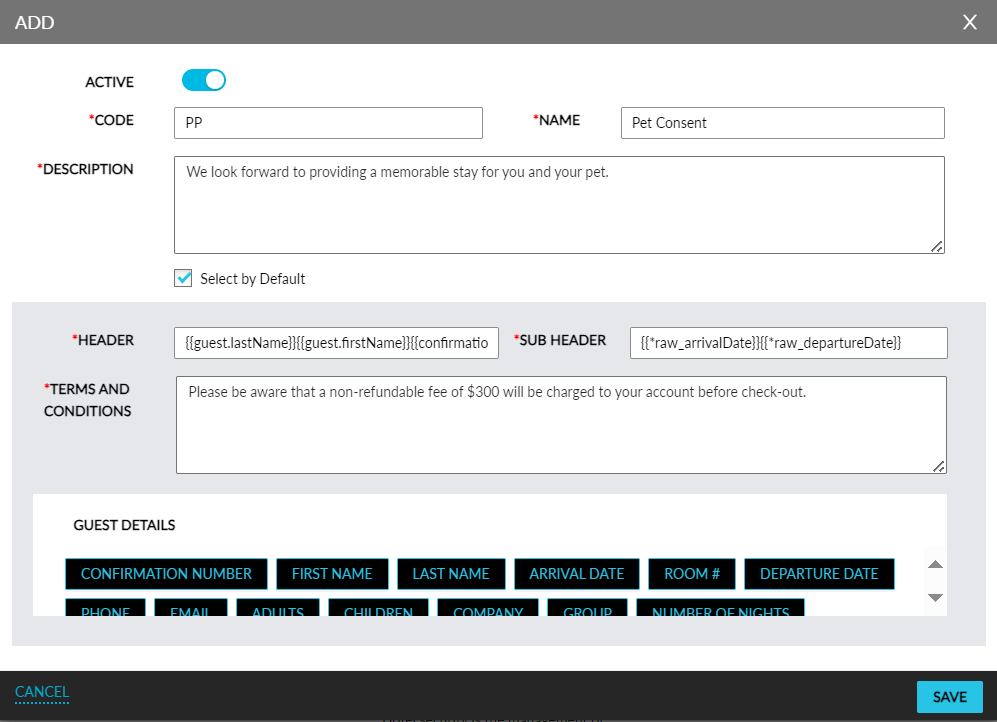997x722 pixels.
Task: Click the scroll-down arrow in Guest Details
Action: point(935,597)
